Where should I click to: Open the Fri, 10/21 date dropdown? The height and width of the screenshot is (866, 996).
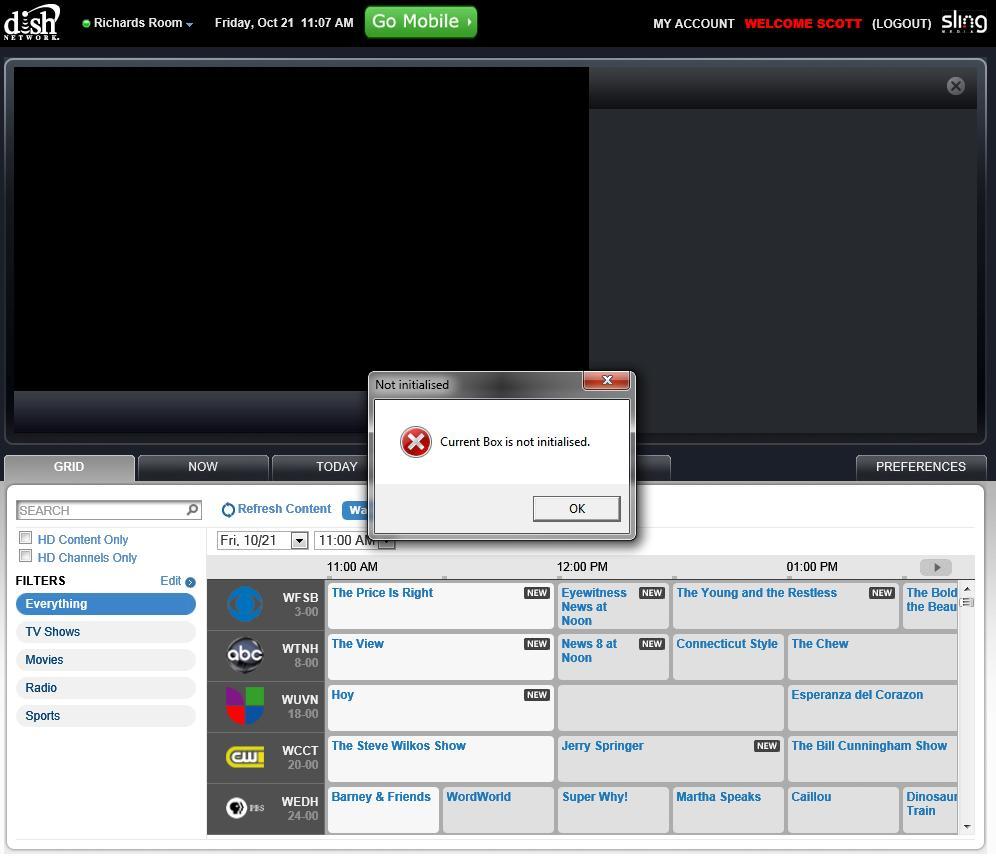click(x=299, y=541)
